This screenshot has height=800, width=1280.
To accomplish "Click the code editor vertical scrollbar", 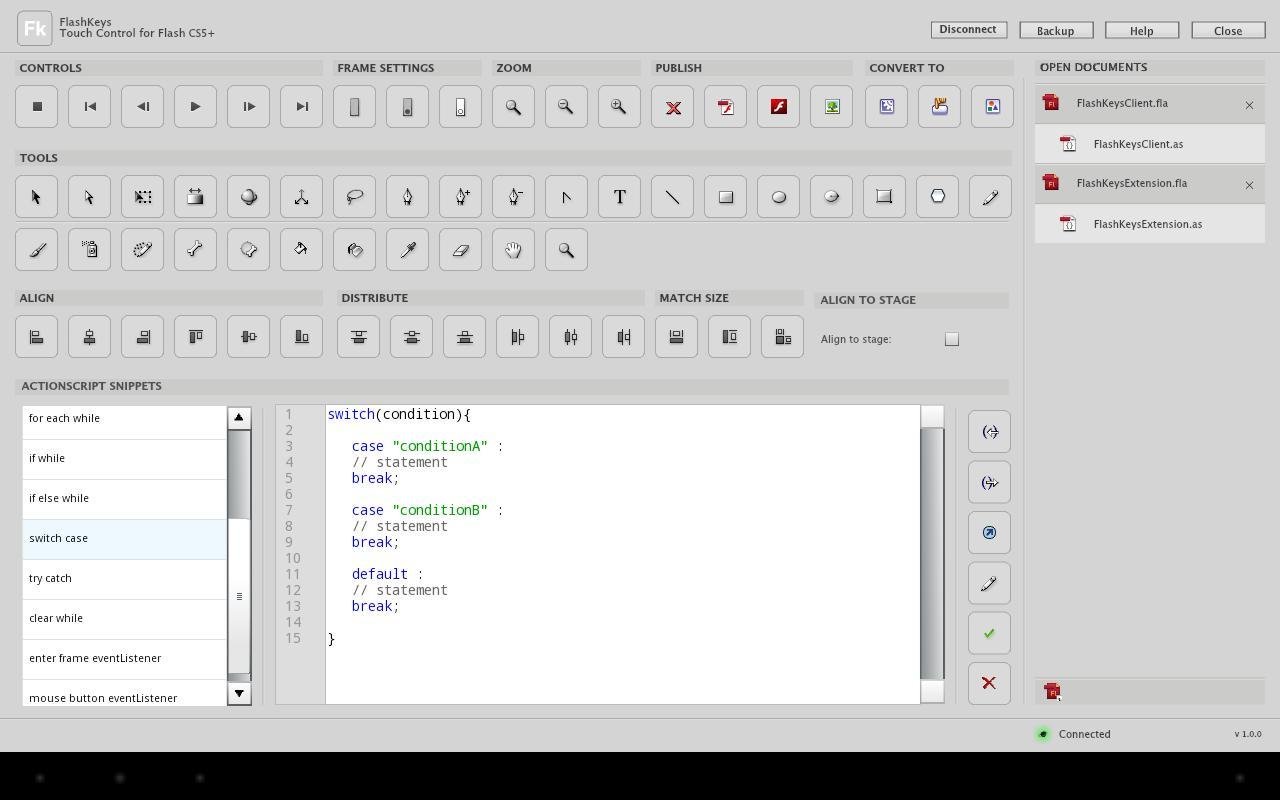I will click(932, 553).
